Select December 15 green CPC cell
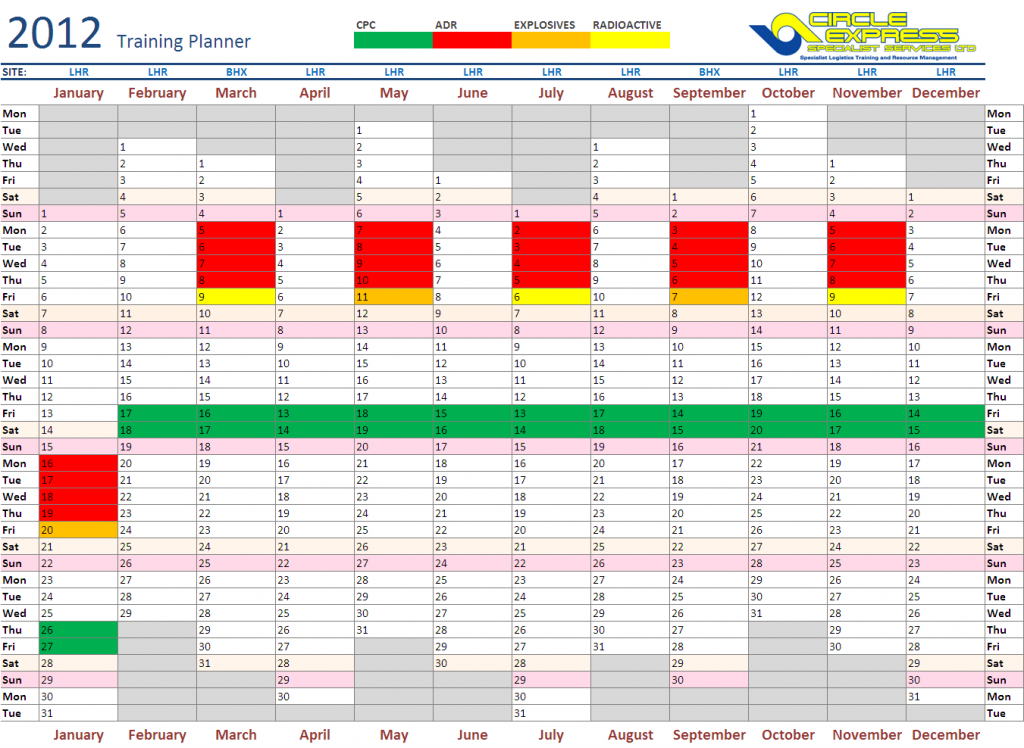 [x=946, y=430]
